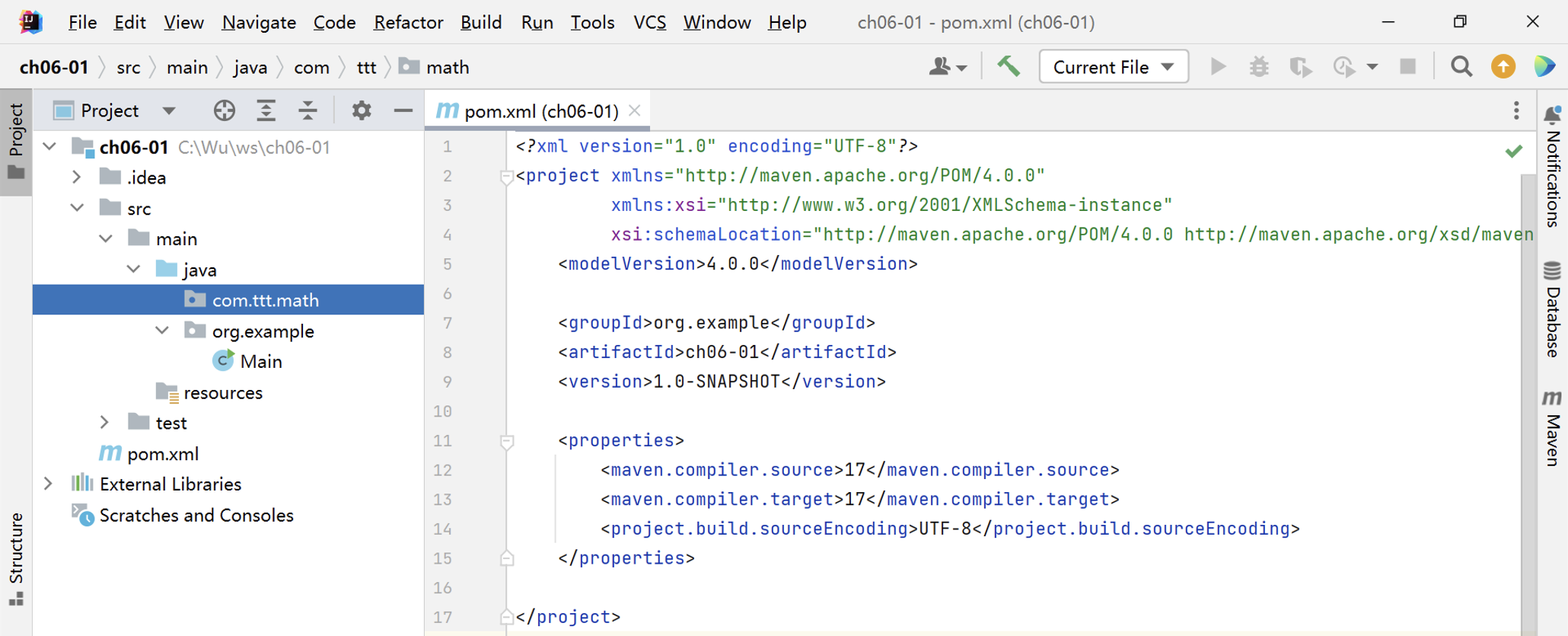The width and height of the screenshot is (1568, 636).
Task: Fold the properties block at line 11
Action: tap(506, 441)
